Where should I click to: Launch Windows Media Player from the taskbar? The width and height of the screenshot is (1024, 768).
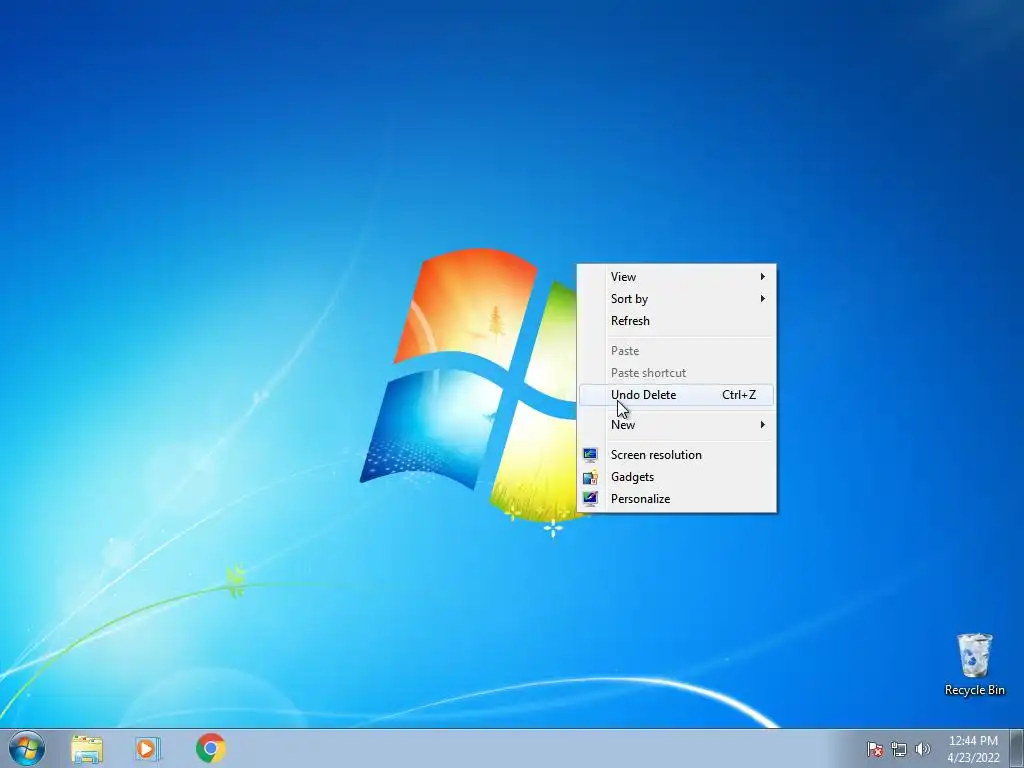pyautogui.click(x=148, y=748)
